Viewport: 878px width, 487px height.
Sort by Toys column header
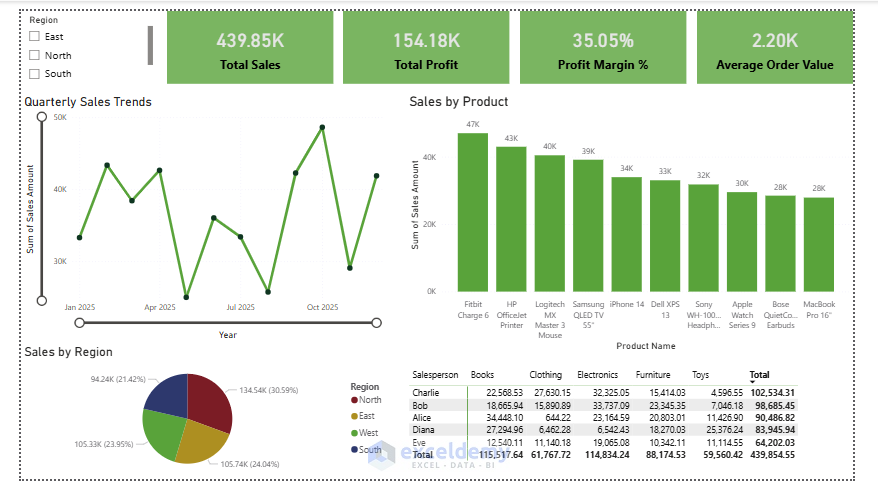[700, 374]
